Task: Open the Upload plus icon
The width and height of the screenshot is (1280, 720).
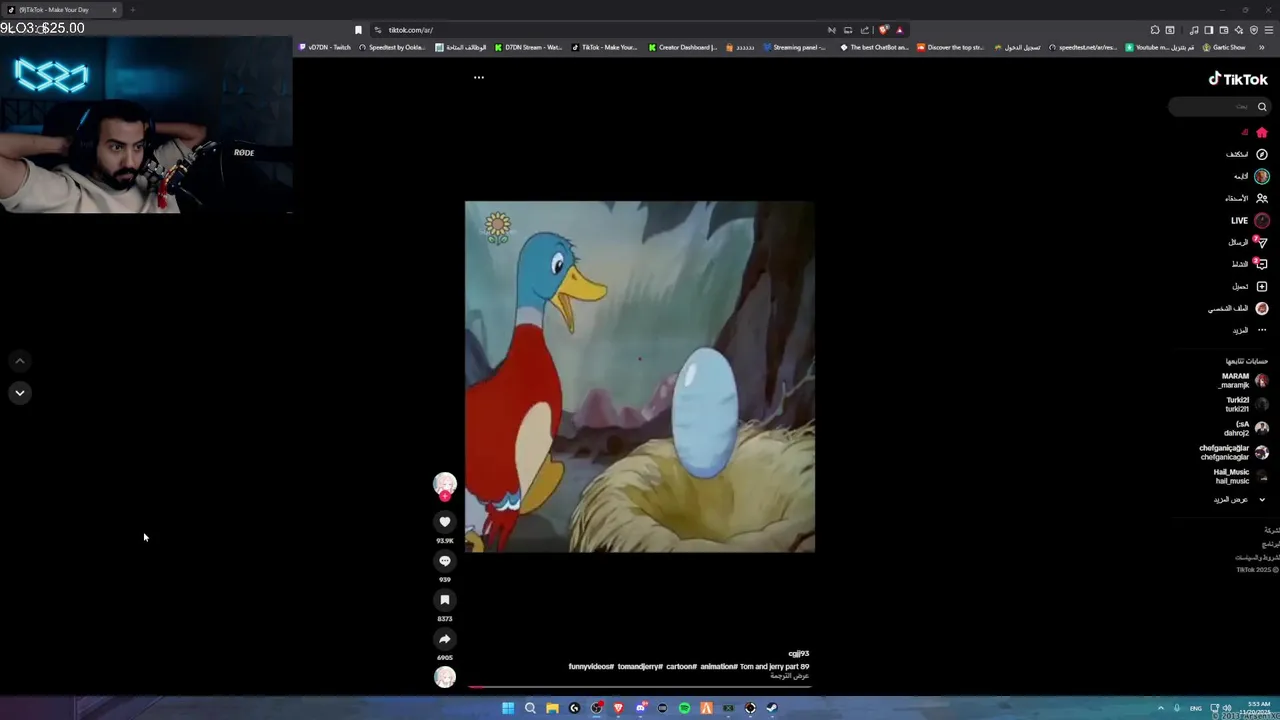Action: click(1262, 286)
